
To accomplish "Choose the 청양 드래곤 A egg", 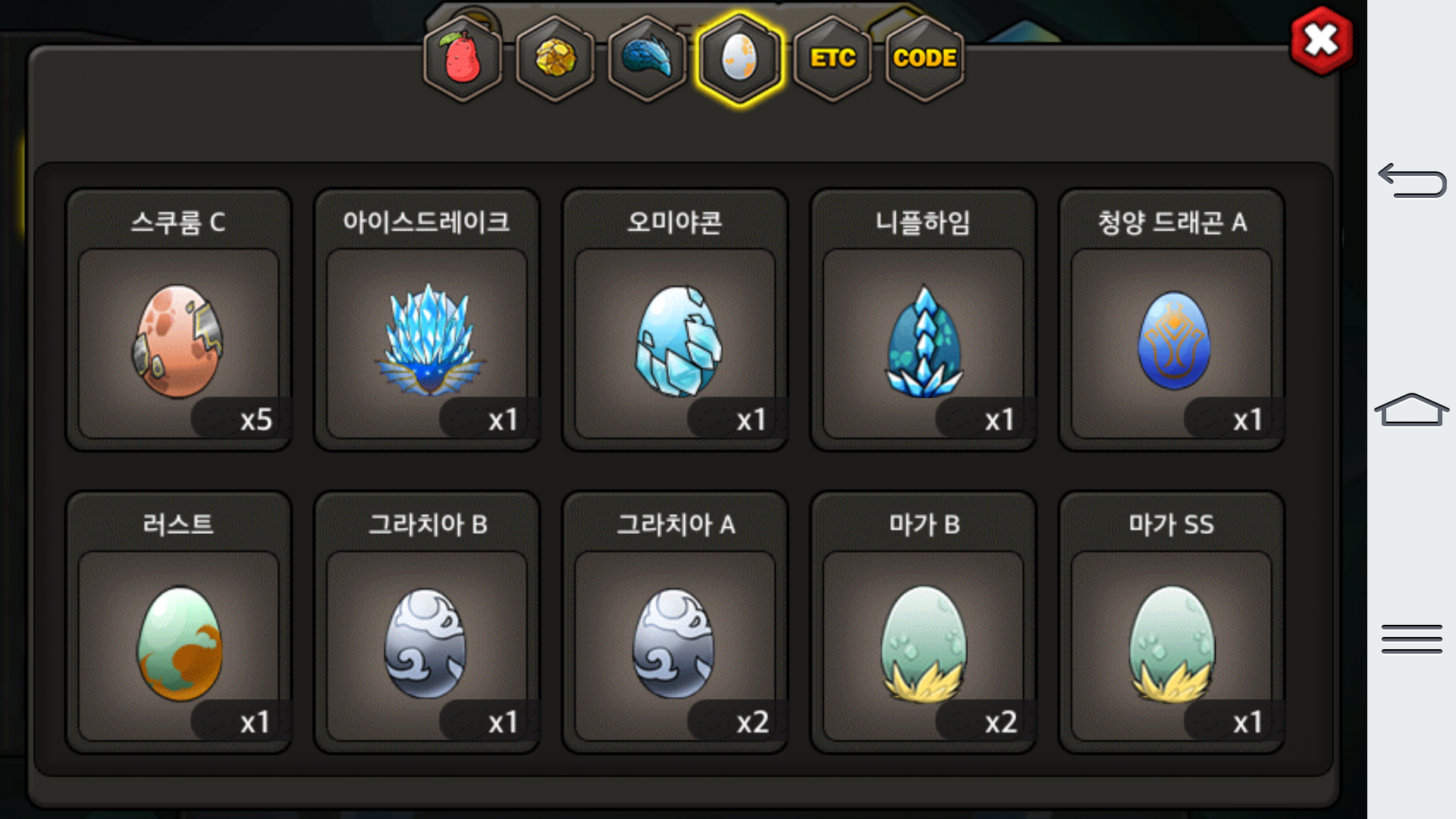I will click(1172, 320).
